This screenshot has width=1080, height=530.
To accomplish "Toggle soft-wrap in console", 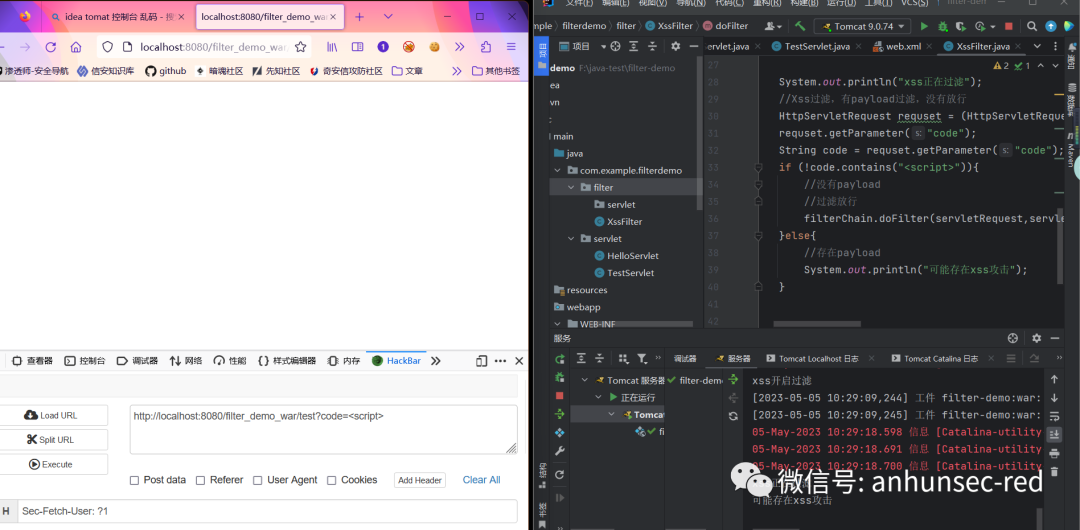I will pos(1054,416).
